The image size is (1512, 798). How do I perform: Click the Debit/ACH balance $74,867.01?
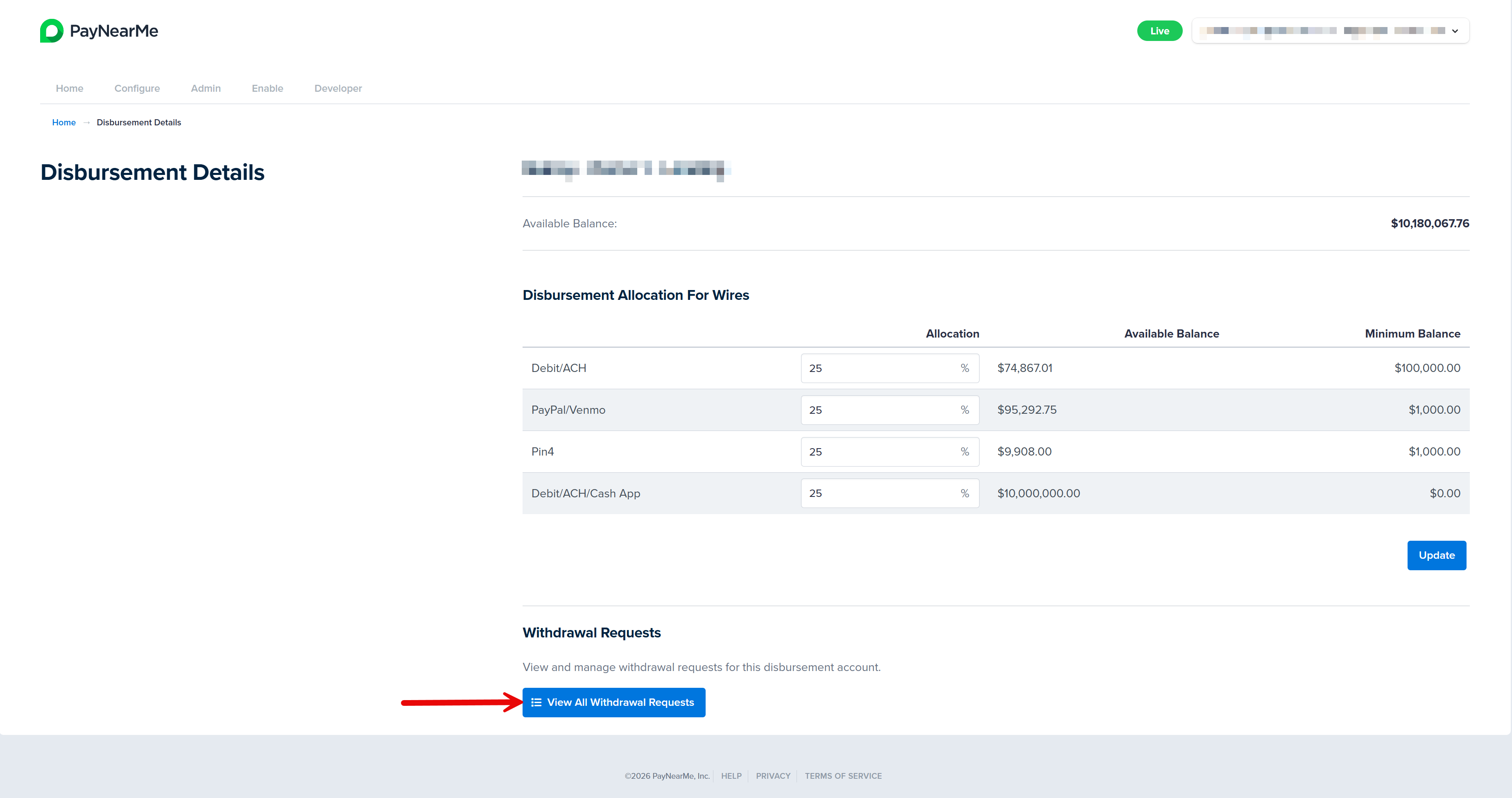(x=1024, y=368)
